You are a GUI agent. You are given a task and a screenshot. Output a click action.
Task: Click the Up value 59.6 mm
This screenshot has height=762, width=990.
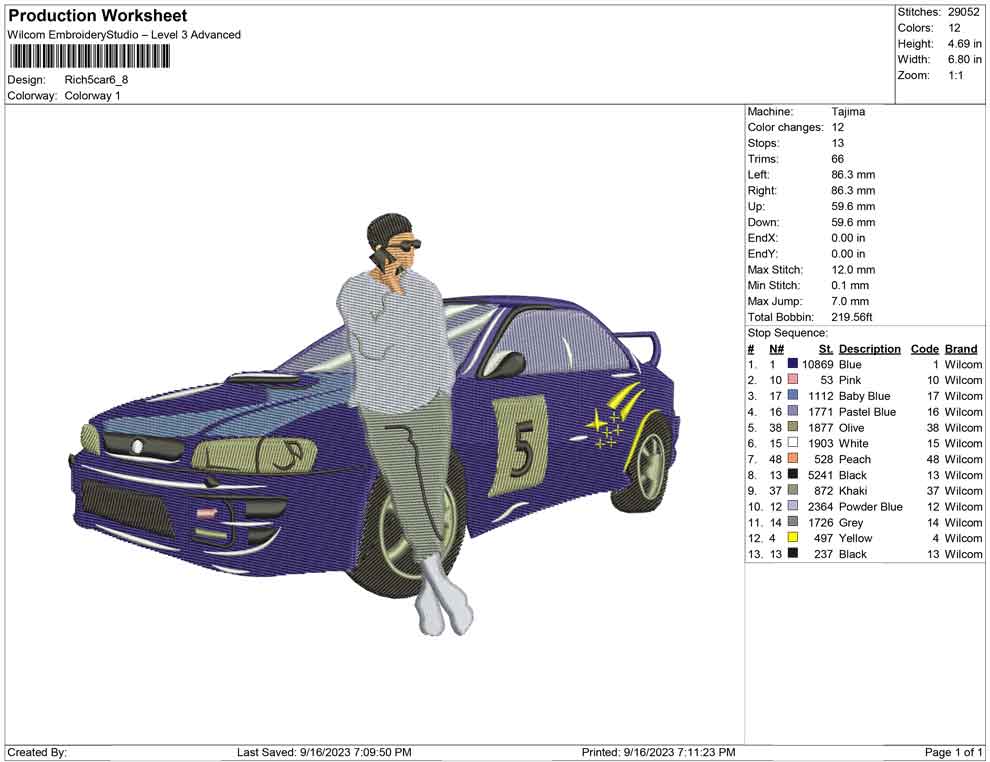(853, 206)
